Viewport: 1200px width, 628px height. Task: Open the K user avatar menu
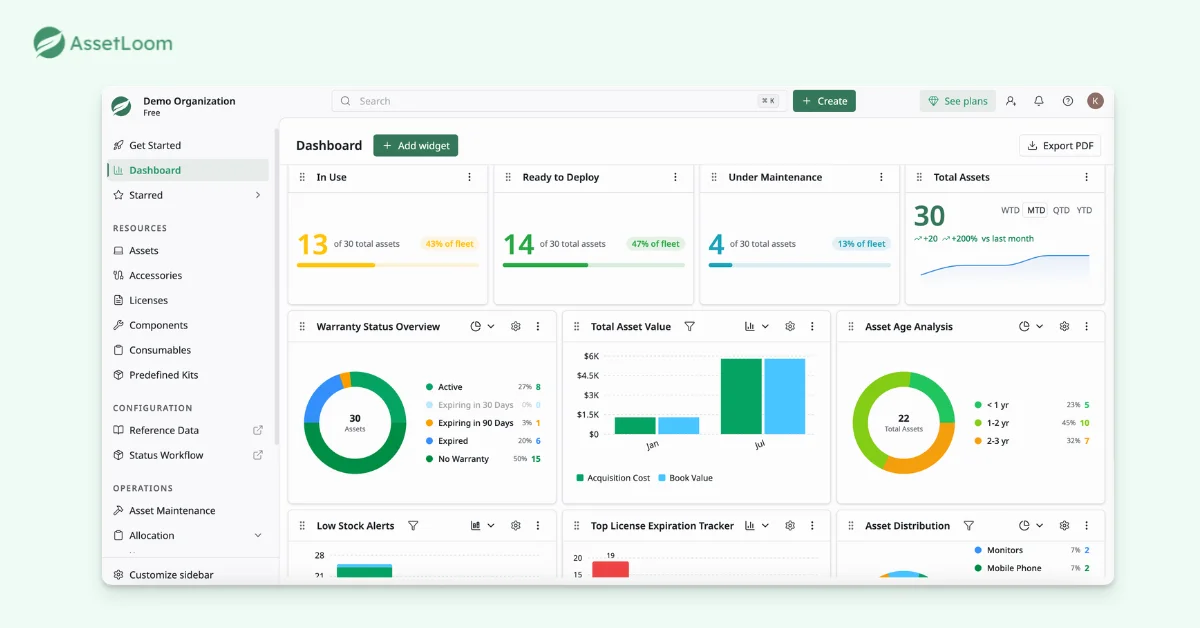pyautogui.click(x=1096, y=101)
